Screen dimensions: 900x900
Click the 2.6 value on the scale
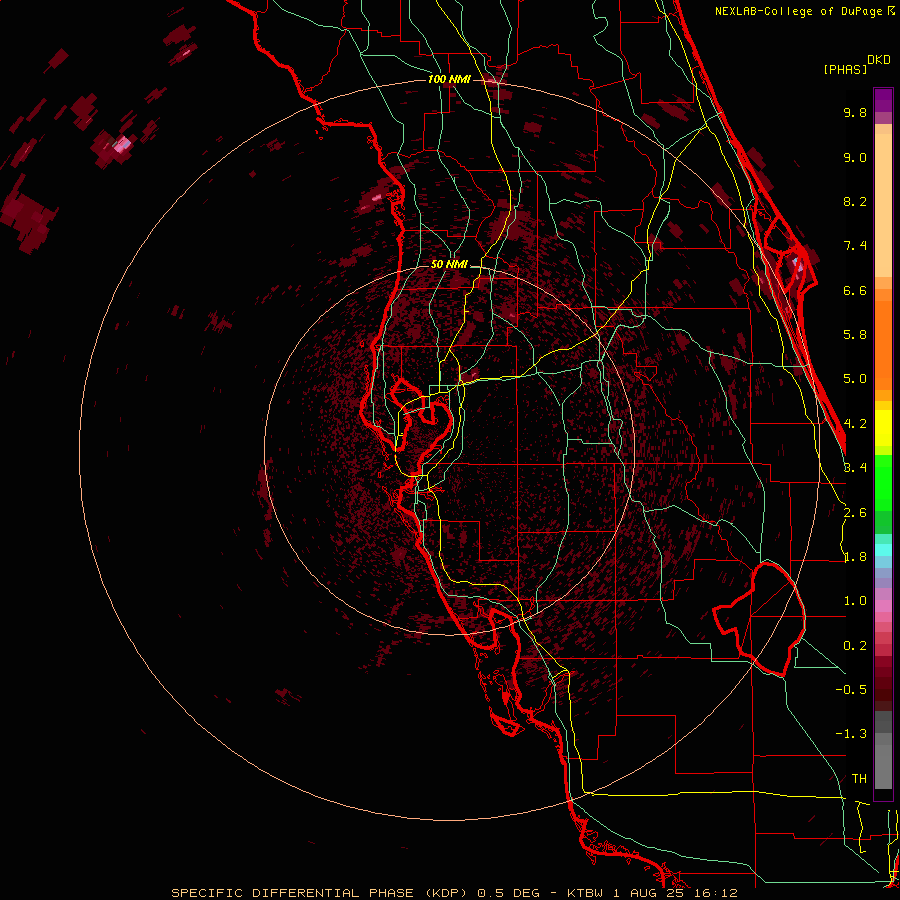[x=855, y=513]
